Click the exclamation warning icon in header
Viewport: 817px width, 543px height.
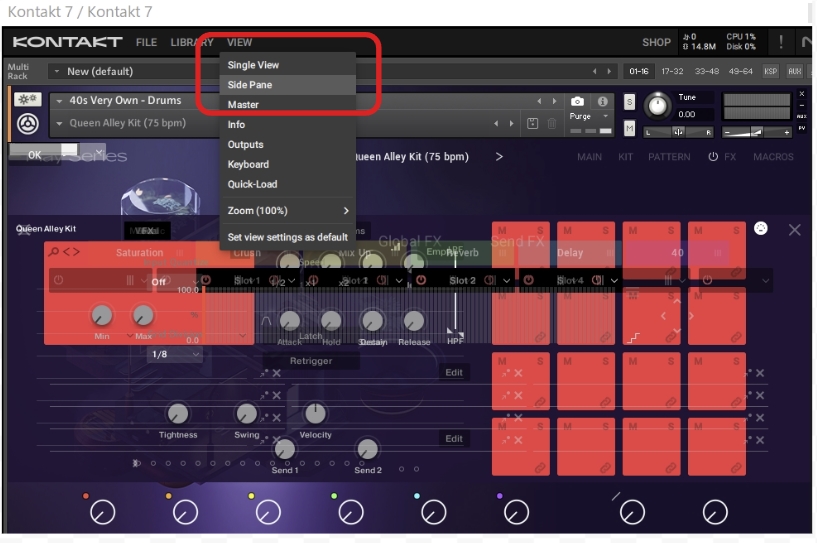click(781, 42)
